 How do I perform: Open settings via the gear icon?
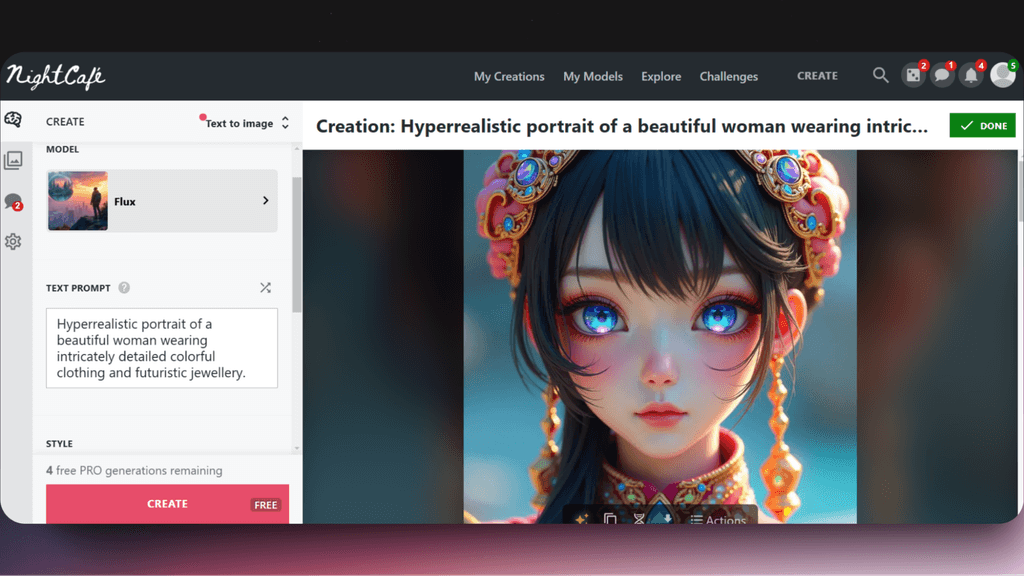tap(13, 241)
